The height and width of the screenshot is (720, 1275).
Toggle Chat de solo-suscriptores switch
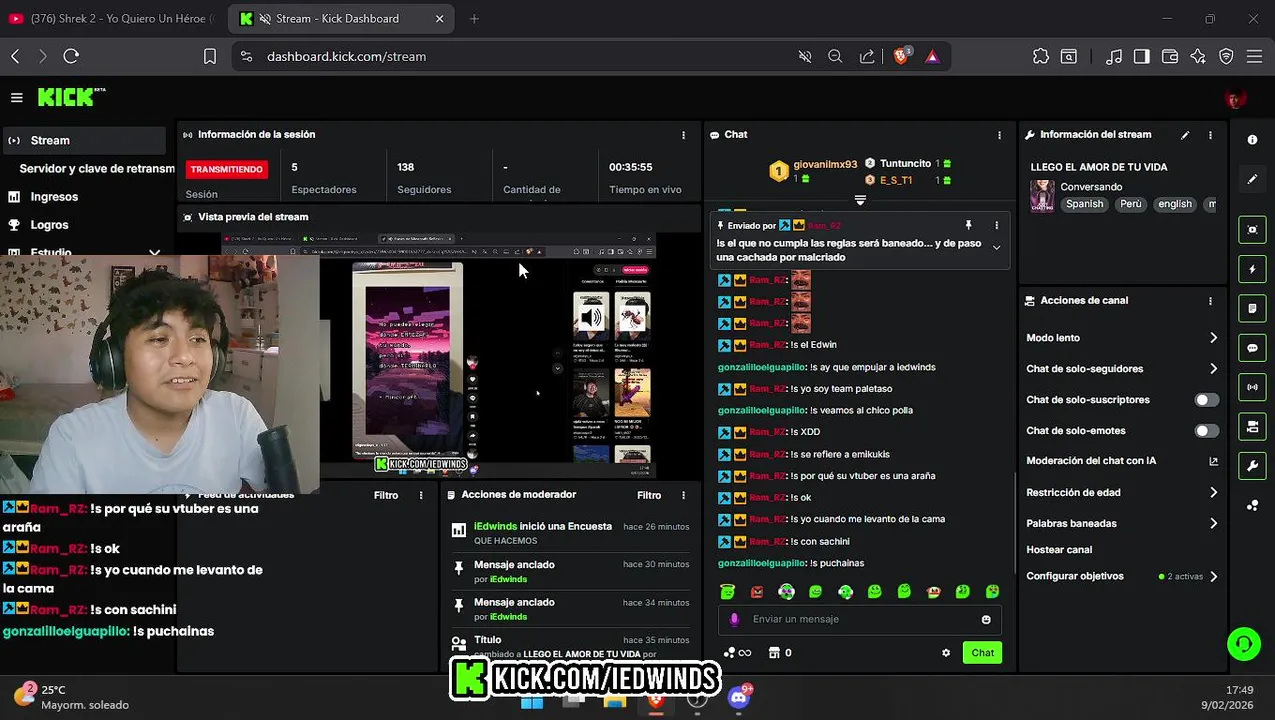tap(1207, 400)
